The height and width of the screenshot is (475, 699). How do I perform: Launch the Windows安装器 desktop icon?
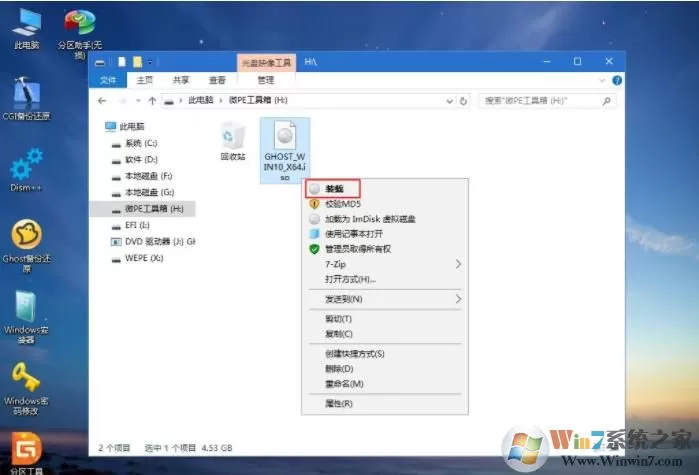coord(26,317)
